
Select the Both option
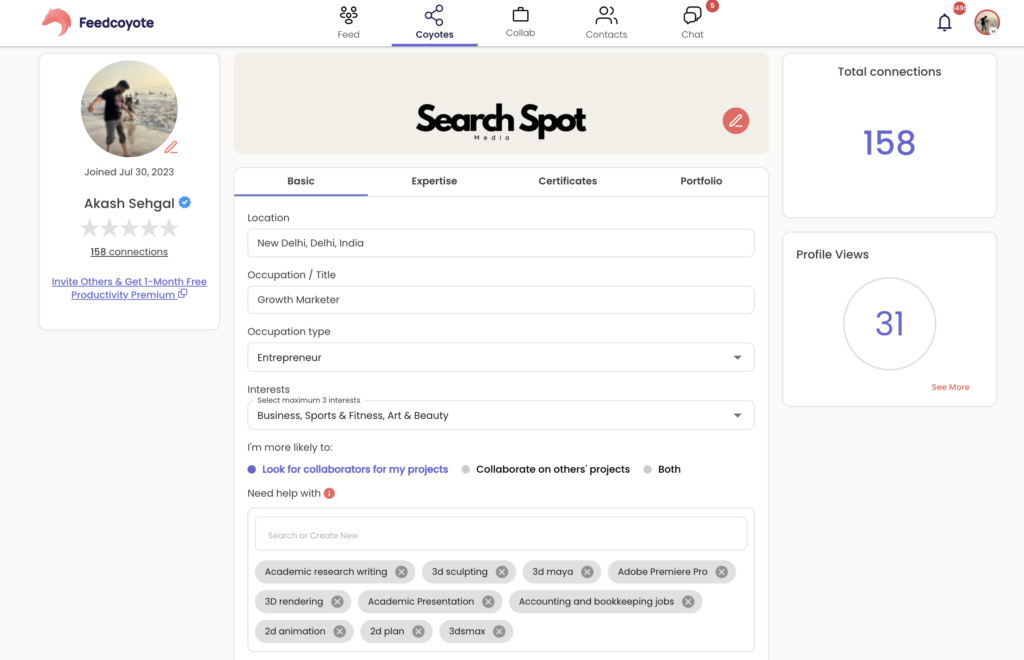662,469
